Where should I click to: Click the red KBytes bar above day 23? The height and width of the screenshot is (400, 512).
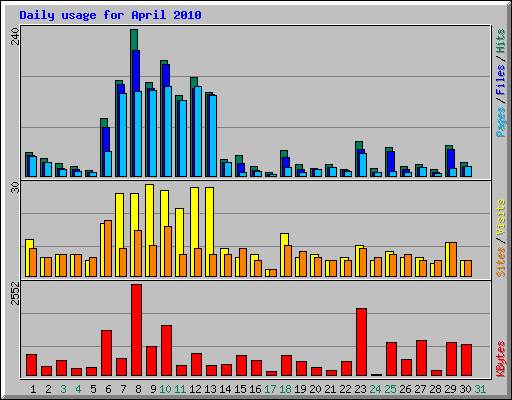click(361, 342)
